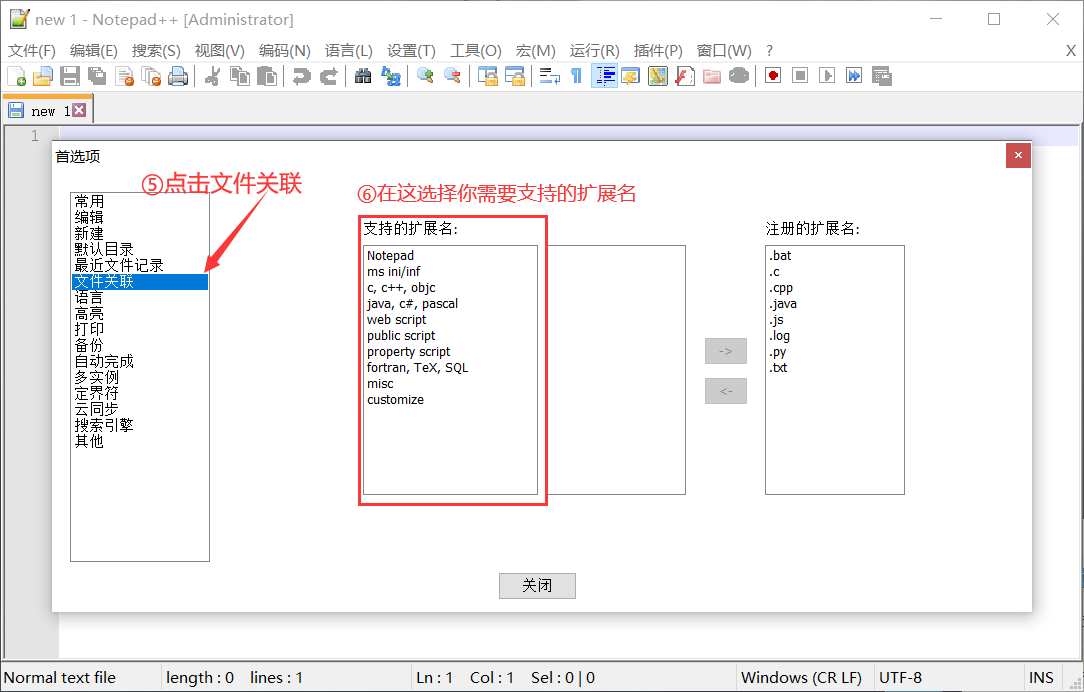Open the 编辑(E) menu

click(94, 50)
